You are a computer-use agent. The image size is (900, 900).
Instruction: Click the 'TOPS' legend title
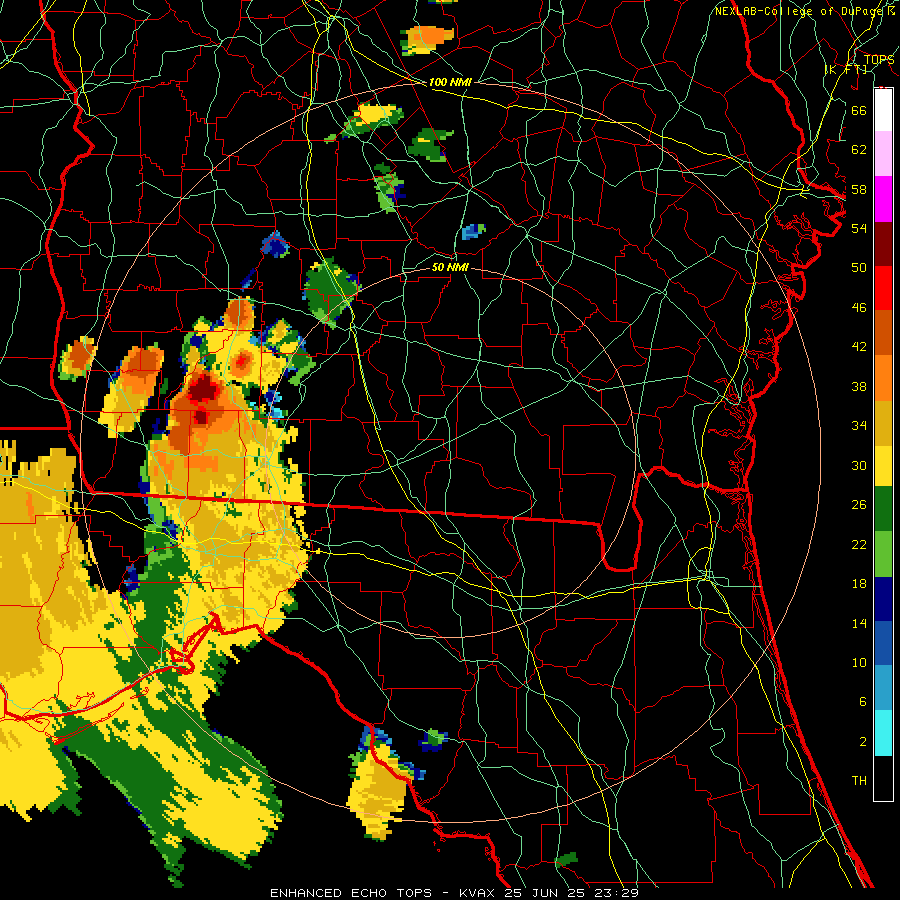point(879,59)
